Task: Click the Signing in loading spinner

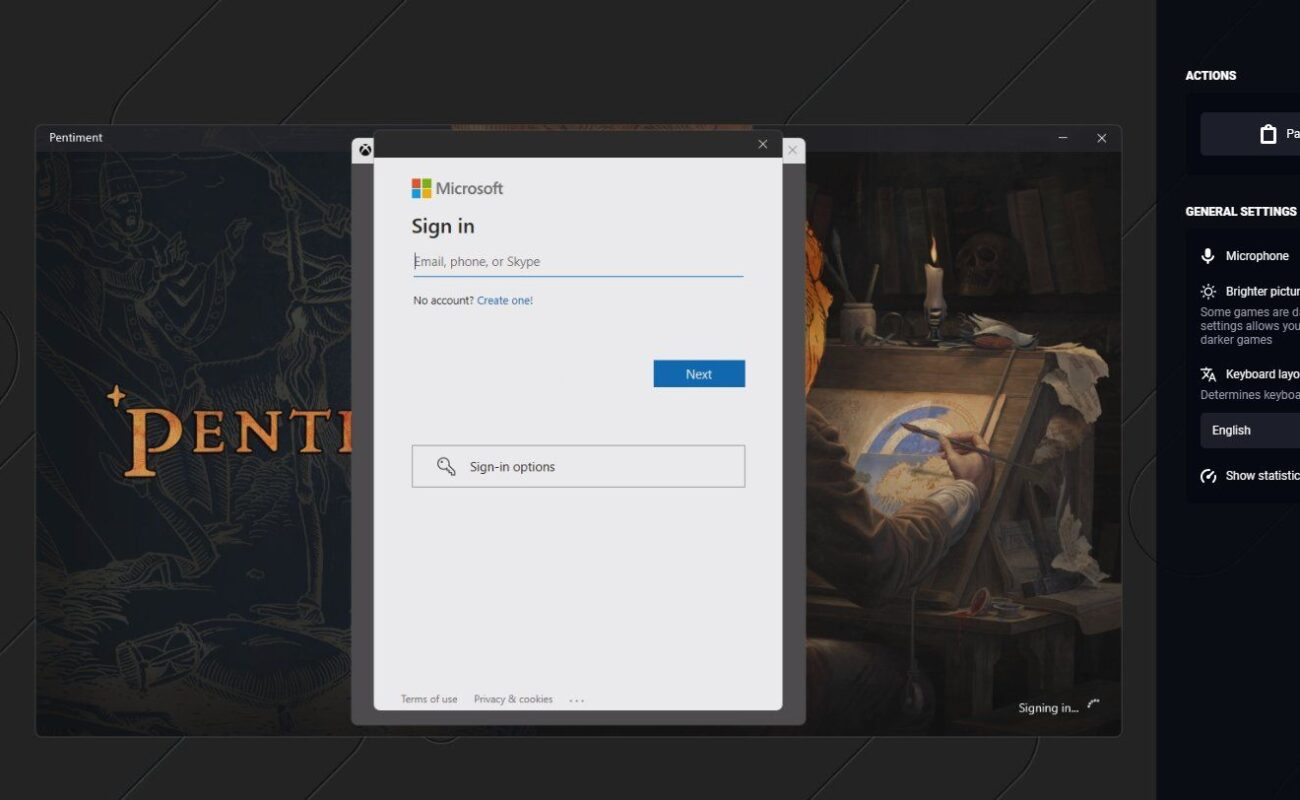Action: (x=1093, y=706)
